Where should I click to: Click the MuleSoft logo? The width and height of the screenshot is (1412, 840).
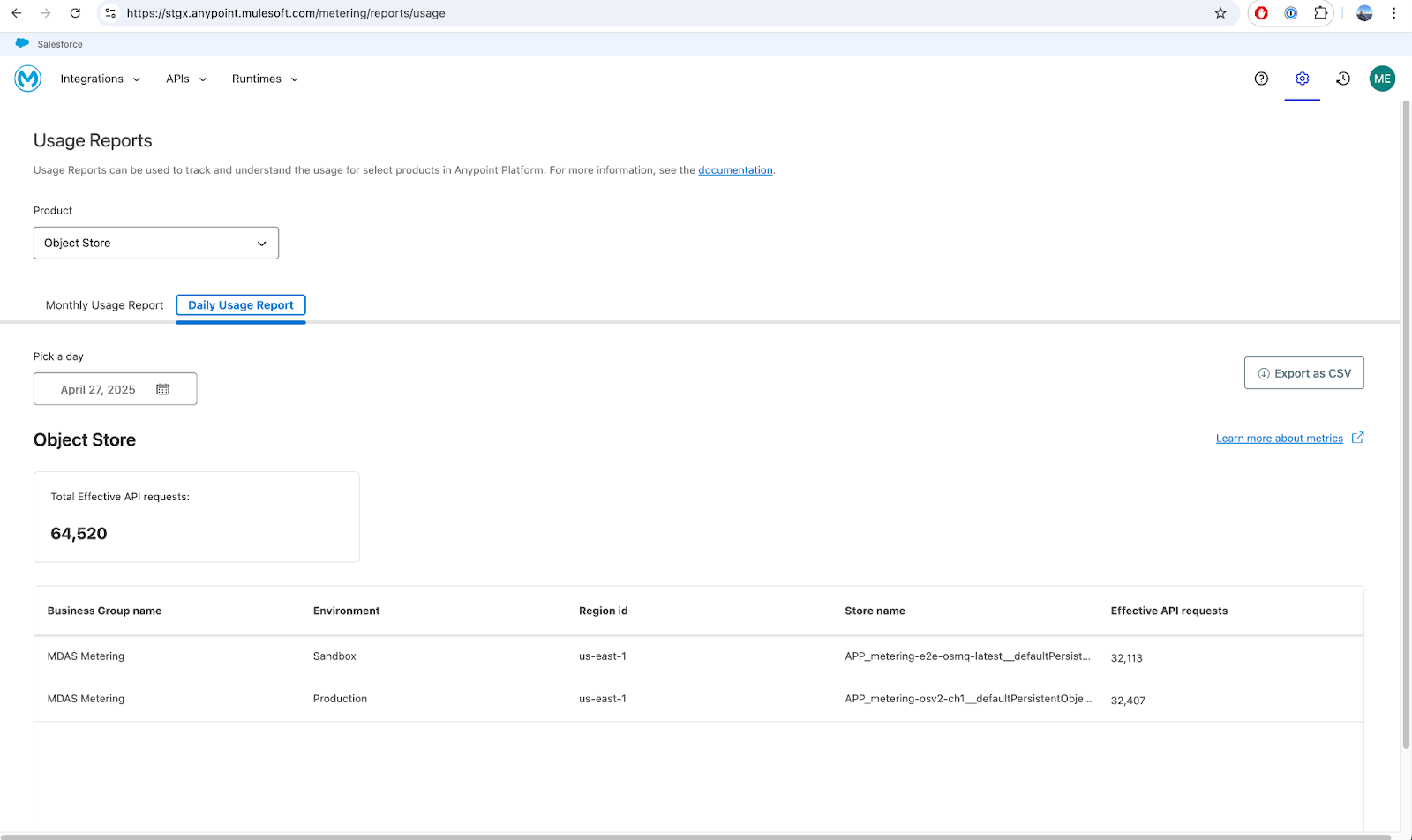click(27, 79)
